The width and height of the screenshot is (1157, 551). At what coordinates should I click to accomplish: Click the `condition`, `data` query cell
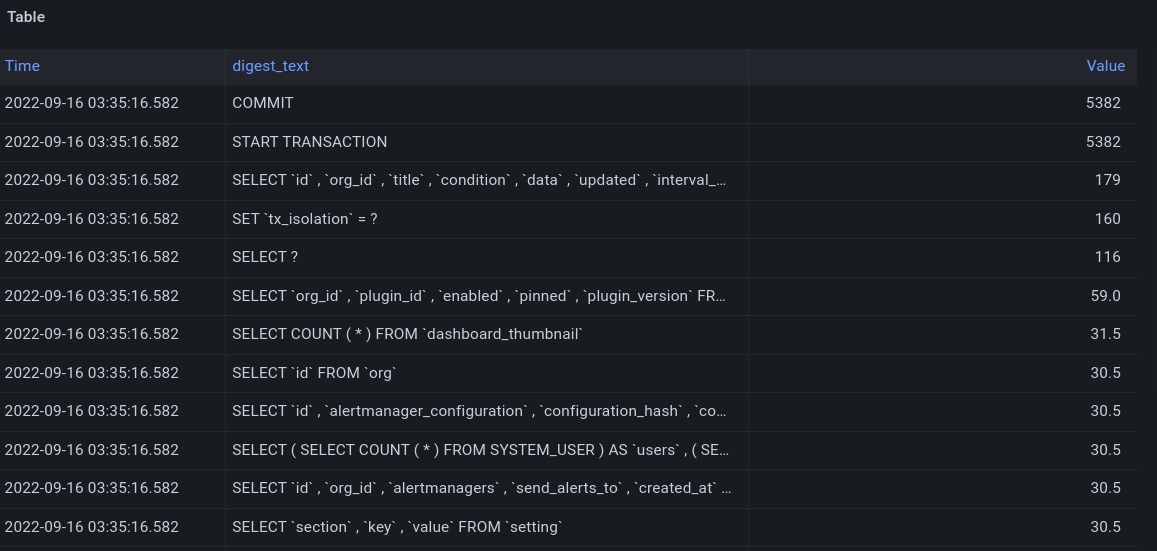(x=486, y=180)
